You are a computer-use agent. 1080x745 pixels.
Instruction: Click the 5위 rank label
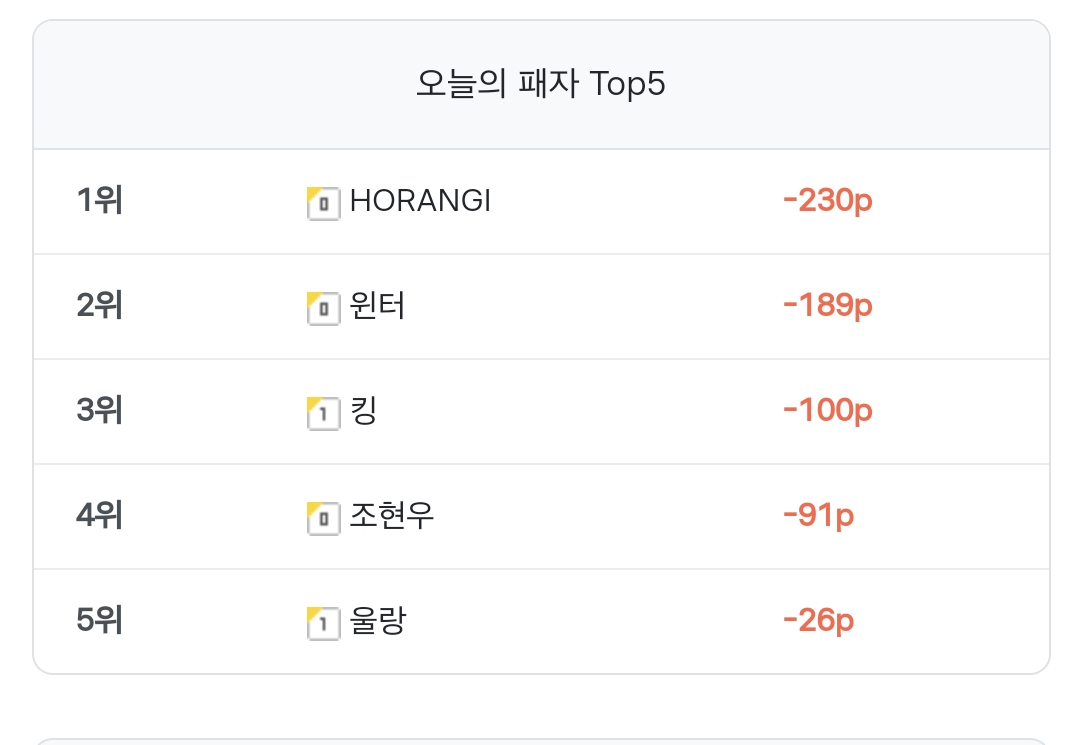pyautogui.click(x=99, y=620)
